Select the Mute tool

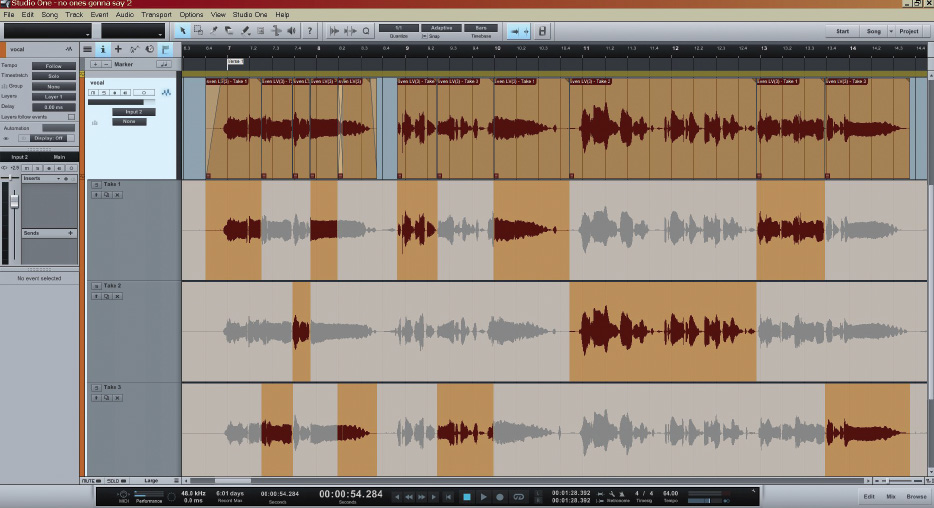coord(260,31)
